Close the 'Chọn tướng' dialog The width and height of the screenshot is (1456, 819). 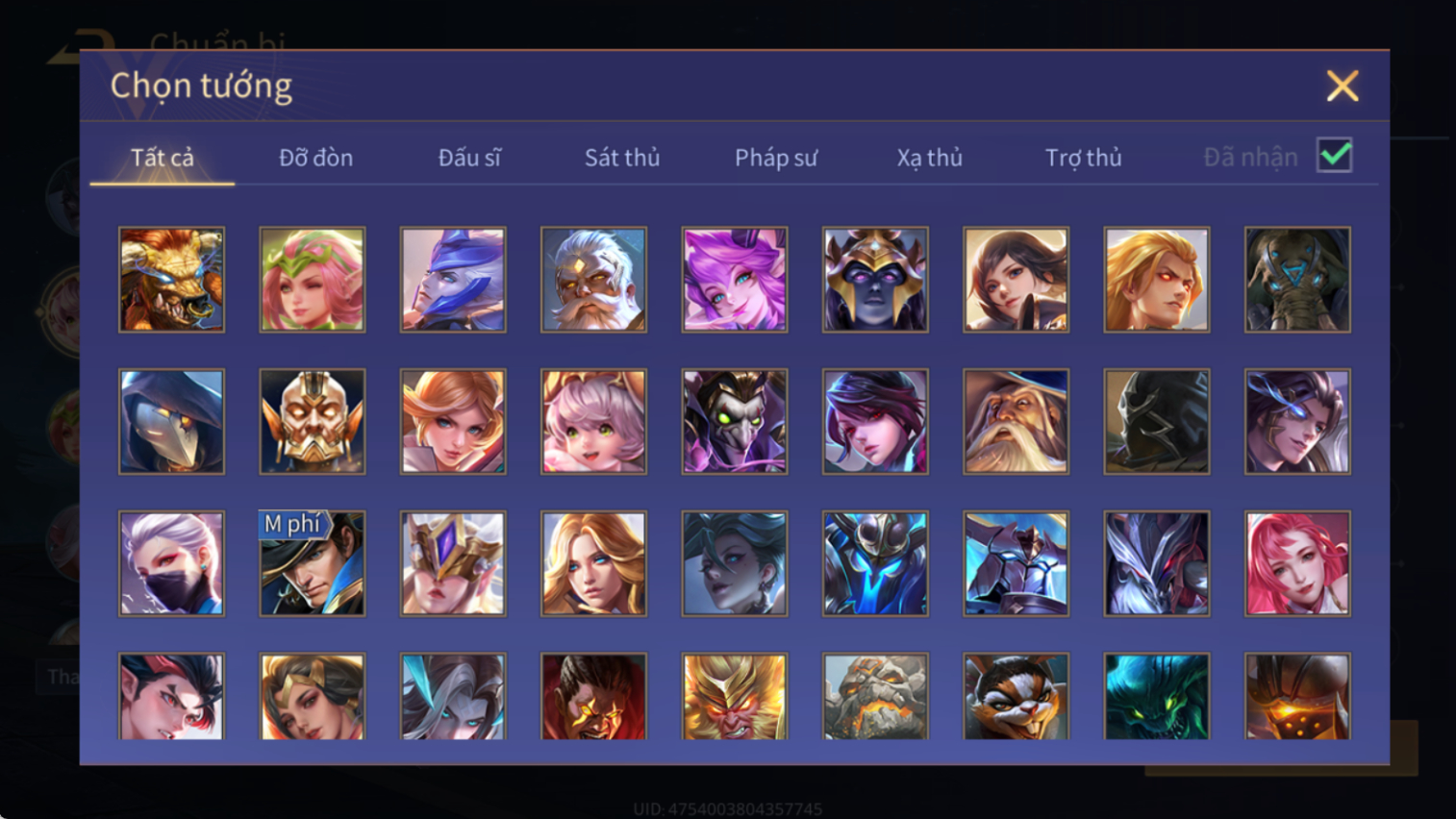pyautogui.click(x=1343, y=86)
